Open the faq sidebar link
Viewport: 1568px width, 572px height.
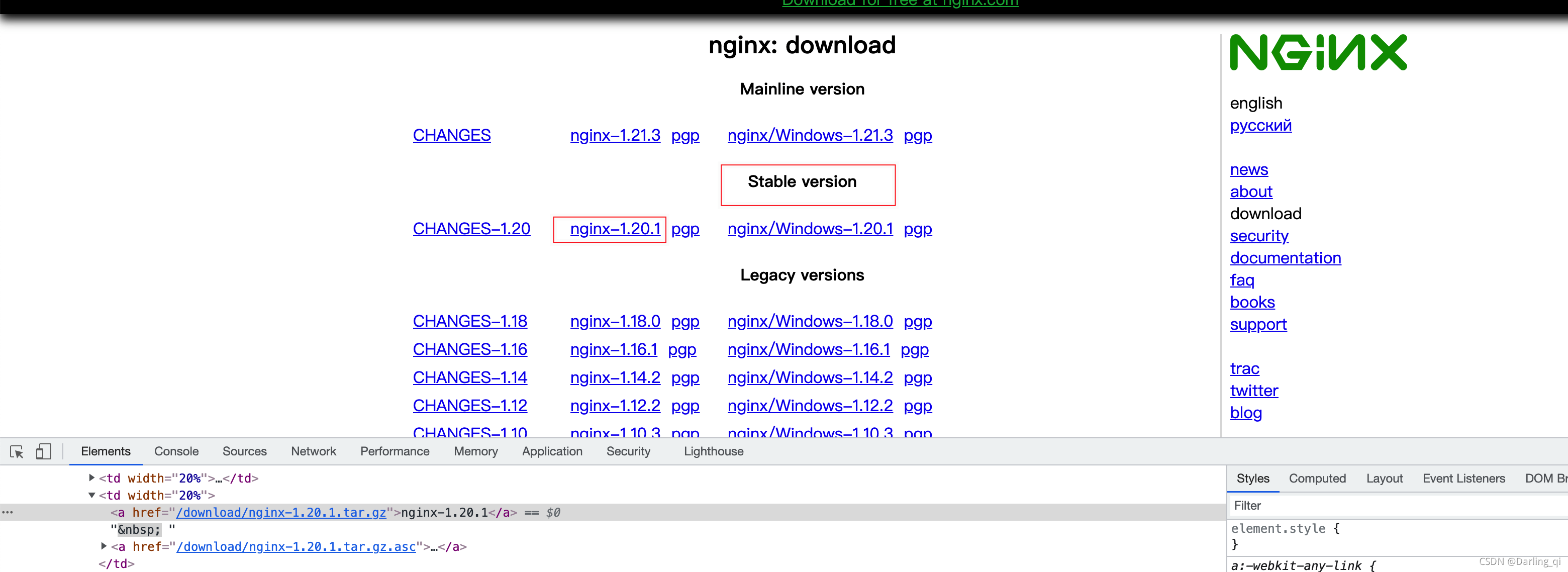(x=1242, y=280)
